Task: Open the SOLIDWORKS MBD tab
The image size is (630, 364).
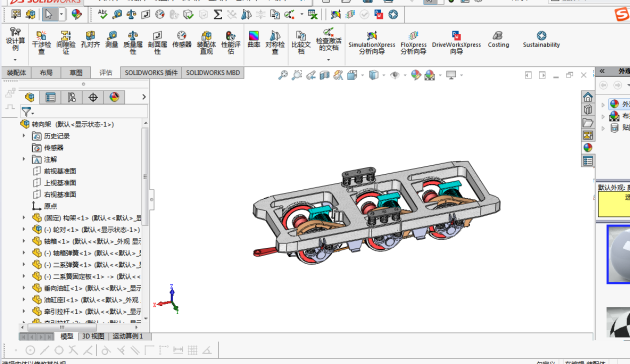Action: pyautogui.click(x=213, y=73)
